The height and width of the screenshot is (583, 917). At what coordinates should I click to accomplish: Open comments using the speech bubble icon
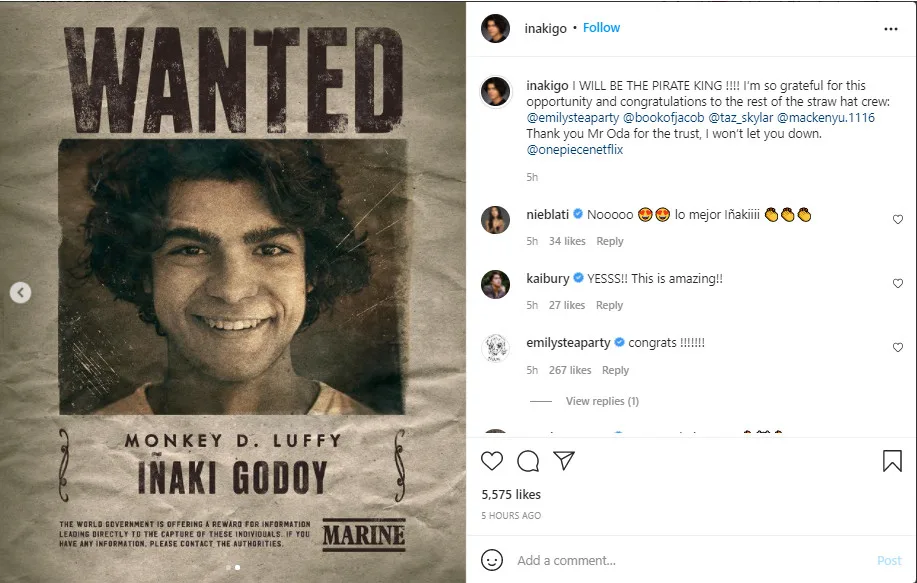(x=528, y=461)
